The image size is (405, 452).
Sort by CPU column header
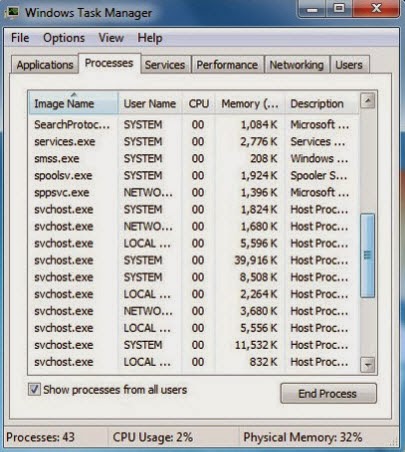(x=199, y=104)
